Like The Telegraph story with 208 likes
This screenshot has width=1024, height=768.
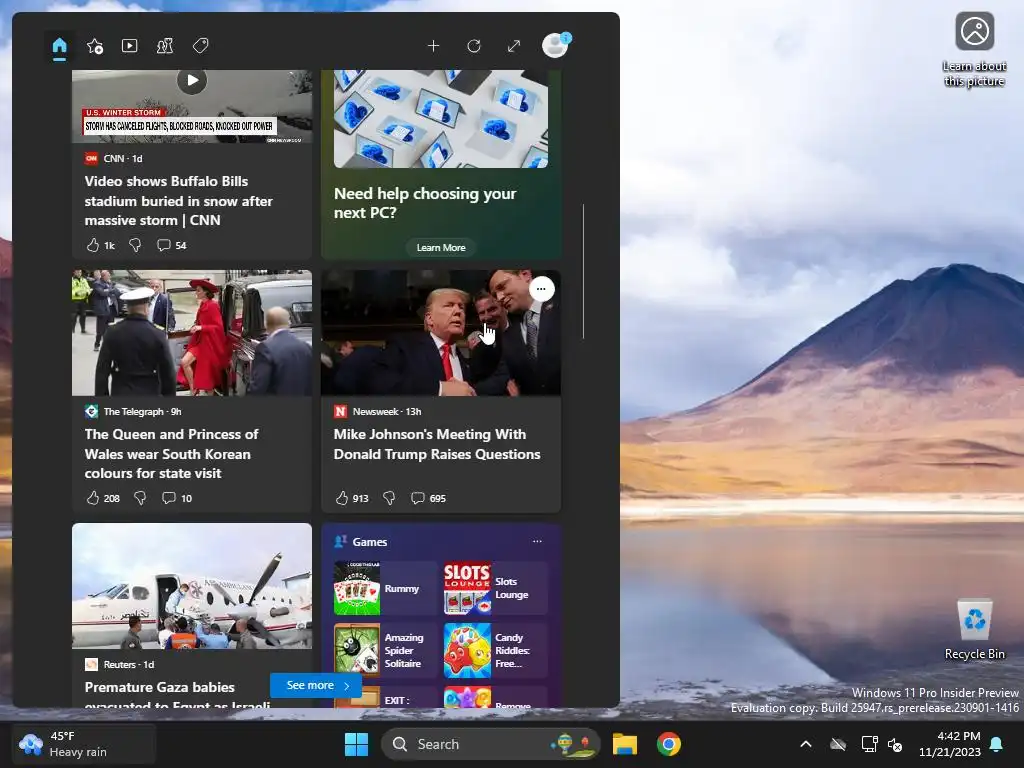pos(103,498)
